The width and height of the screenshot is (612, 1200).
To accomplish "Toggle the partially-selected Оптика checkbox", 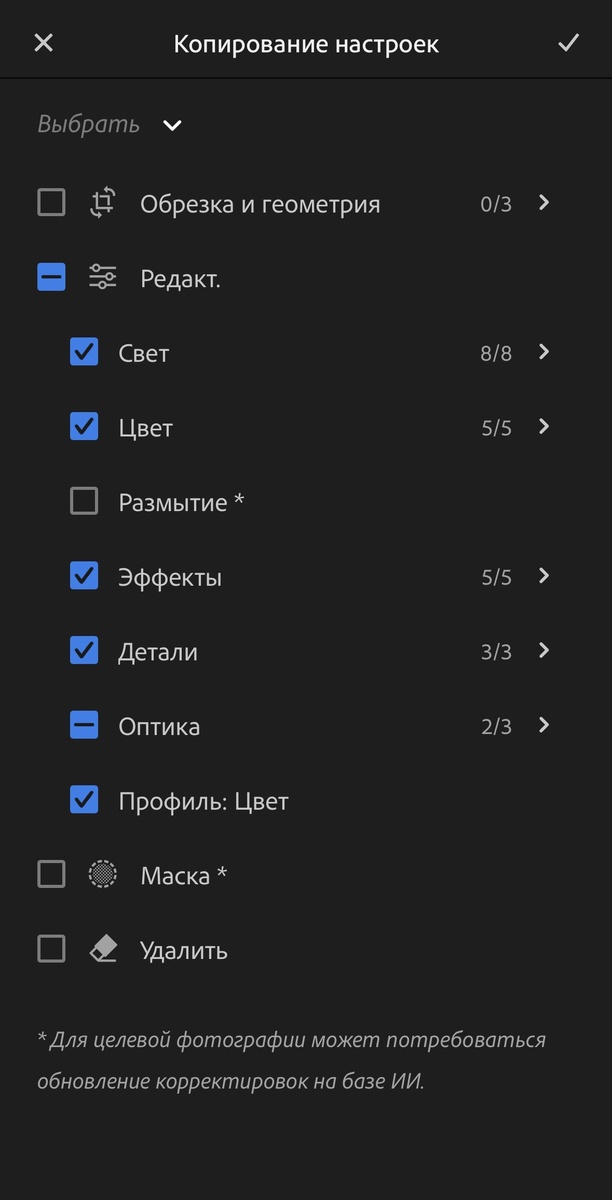I will click(84, 725).
